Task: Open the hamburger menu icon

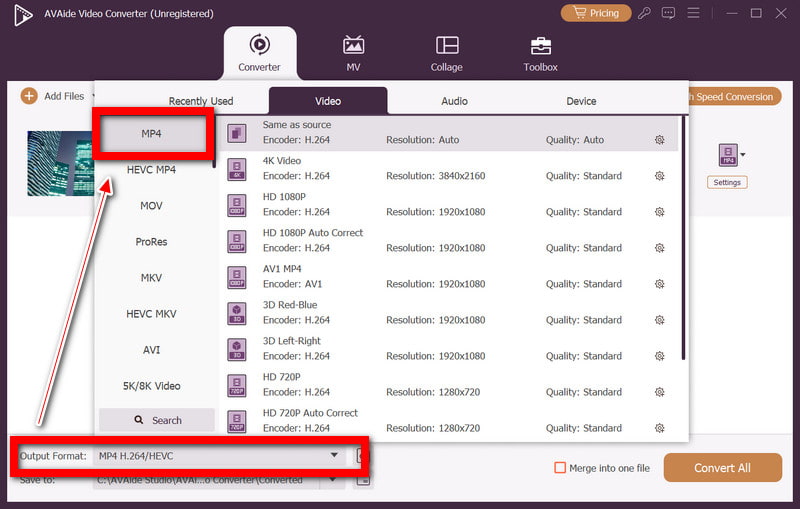Action: 693,13
